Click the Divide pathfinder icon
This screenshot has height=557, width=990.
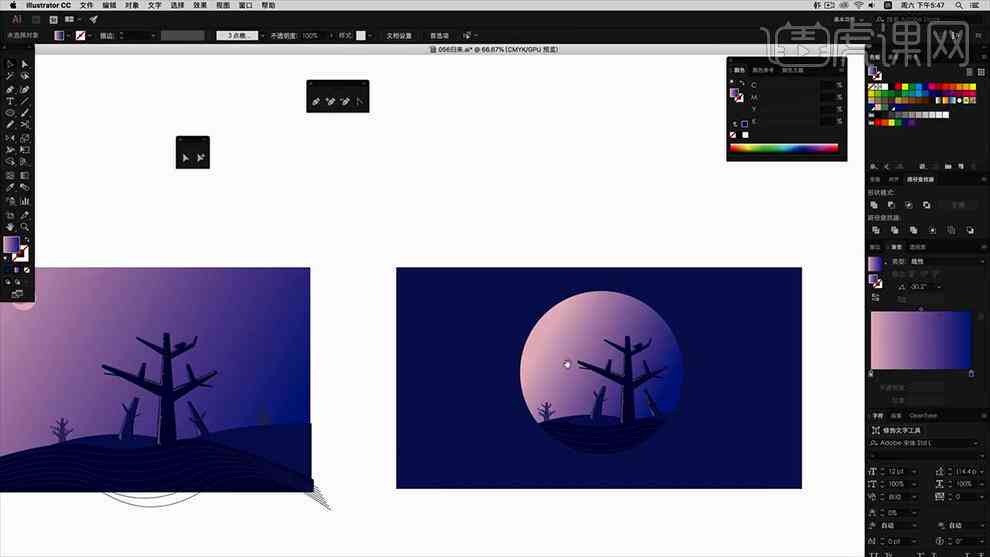tap(876, 231)
